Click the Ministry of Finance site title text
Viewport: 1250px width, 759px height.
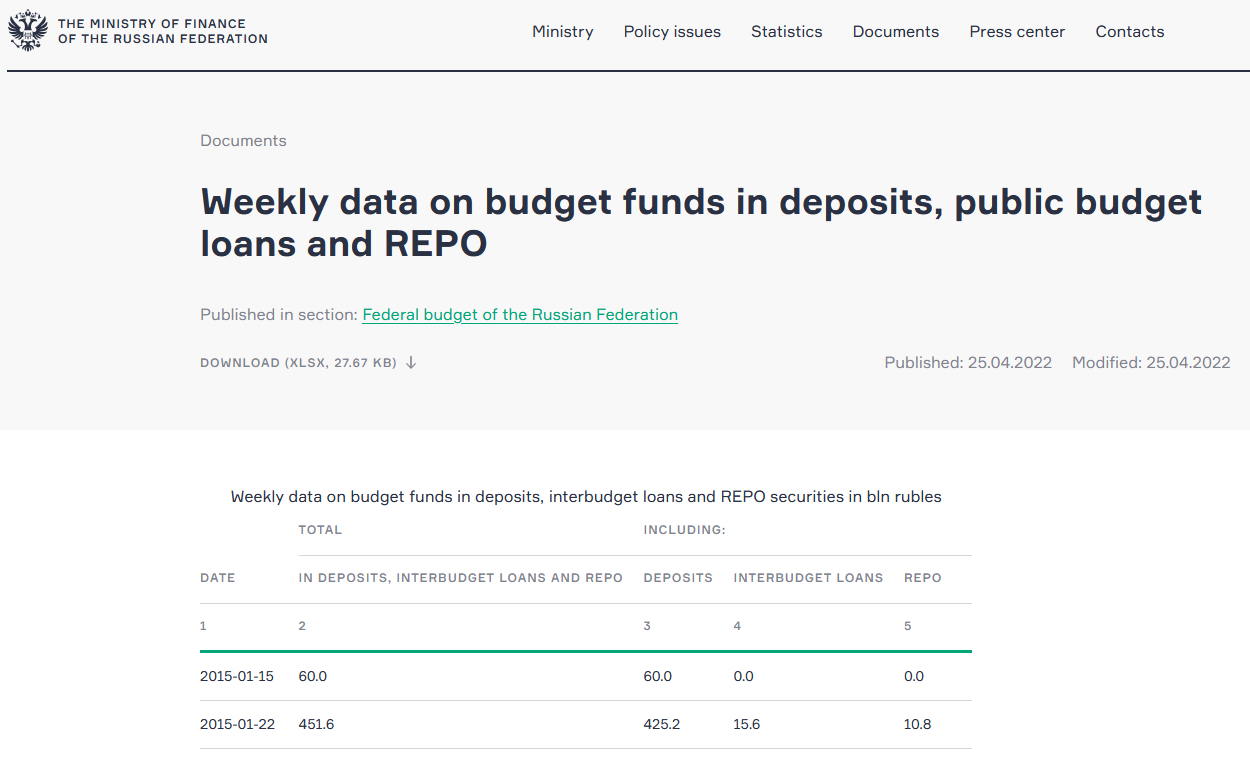[162, 31]
